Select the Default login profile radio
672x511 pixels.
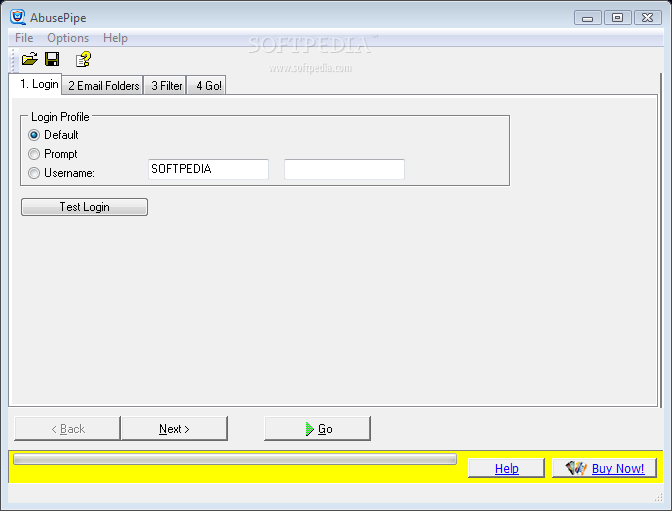tap(34, 135)
